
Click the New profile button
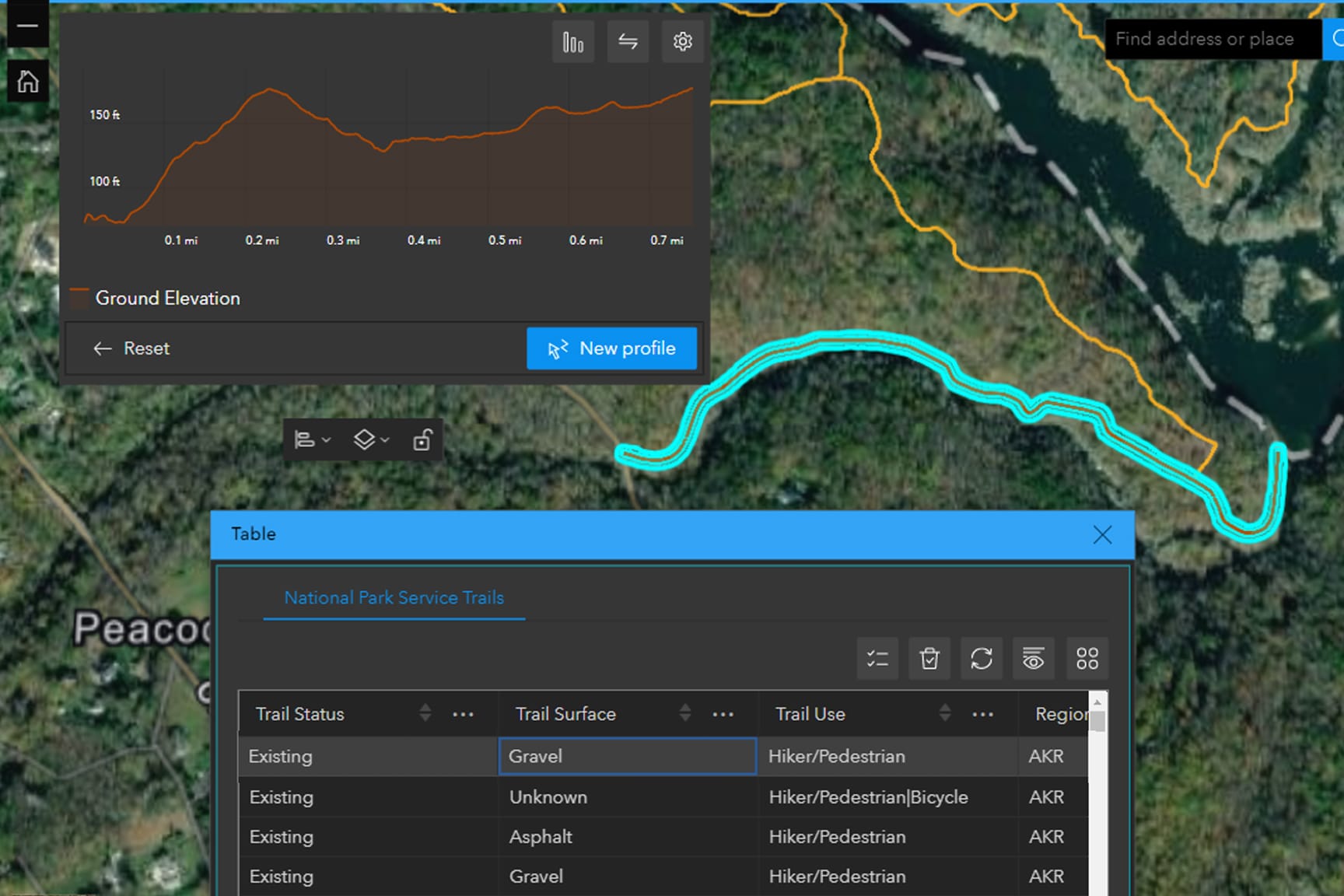tap(612, 348)
